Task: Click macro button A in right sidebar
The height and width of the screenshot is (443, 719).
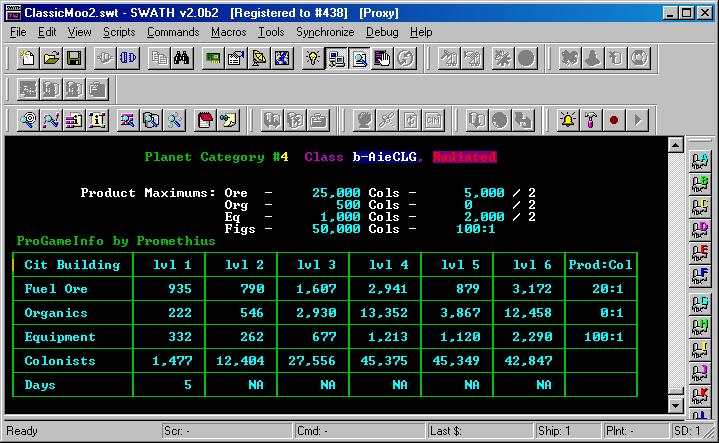Action: click(x=701, y=160)
